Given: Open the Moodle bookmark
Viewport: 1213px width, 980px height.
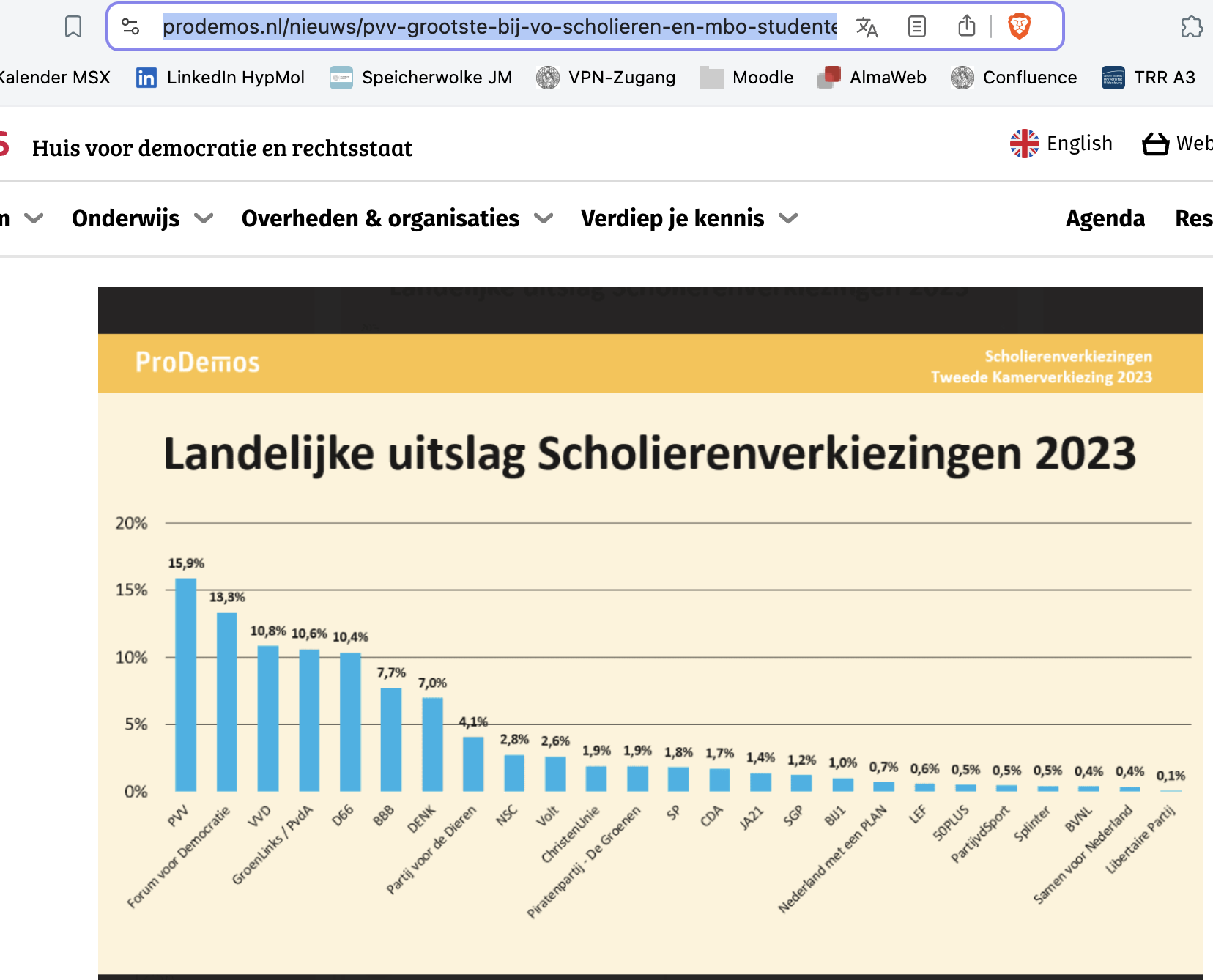Looking at the screenshot, I should (747, 78).
